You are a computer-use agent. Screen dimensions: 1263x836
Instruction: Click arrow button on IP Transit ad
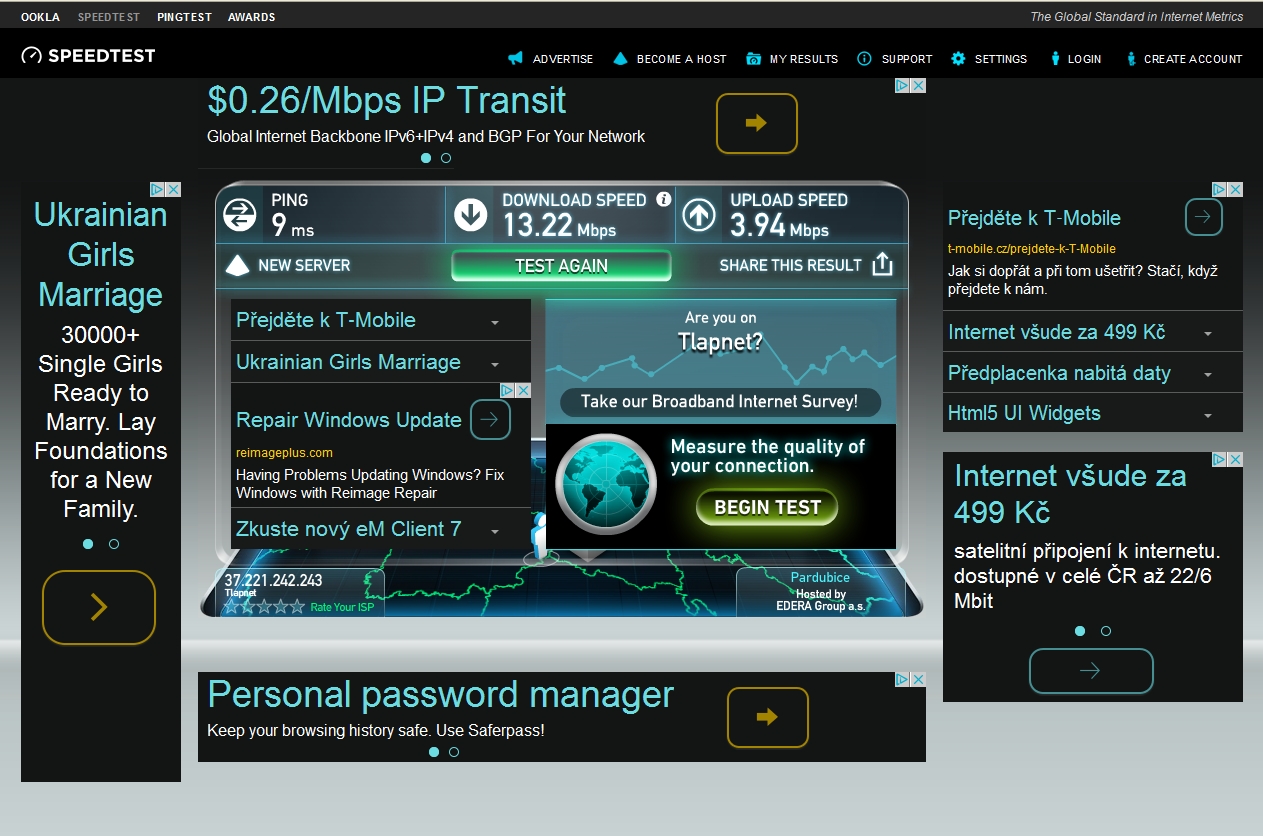(756, 123)
